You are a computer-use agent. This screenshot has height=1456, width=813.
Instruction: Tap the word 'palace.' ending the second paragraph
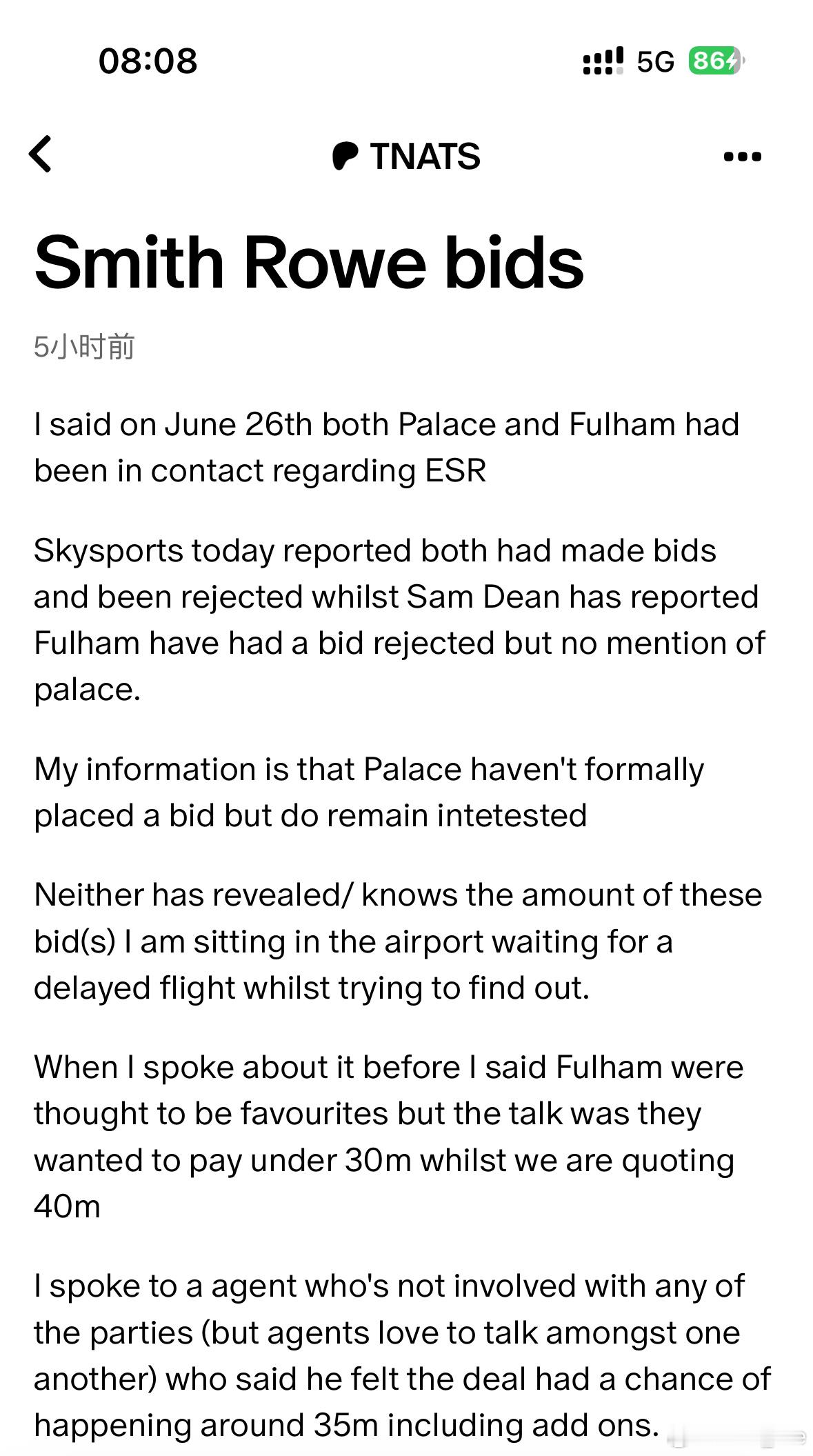pos(88,690)
